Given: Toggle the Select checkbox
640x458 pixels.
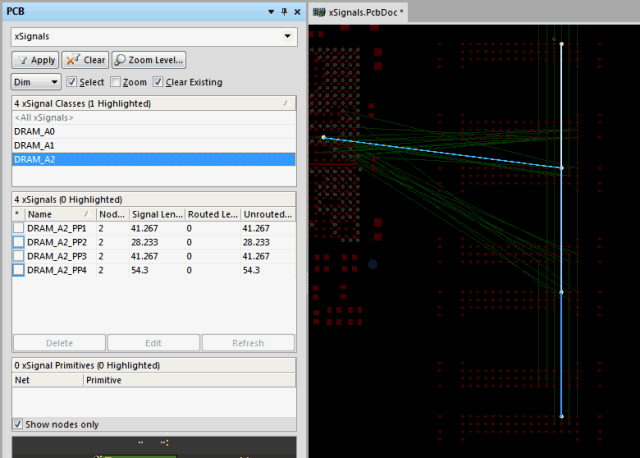Looking at the screenshot, I should pyautogui.click(x=72, y=82).
